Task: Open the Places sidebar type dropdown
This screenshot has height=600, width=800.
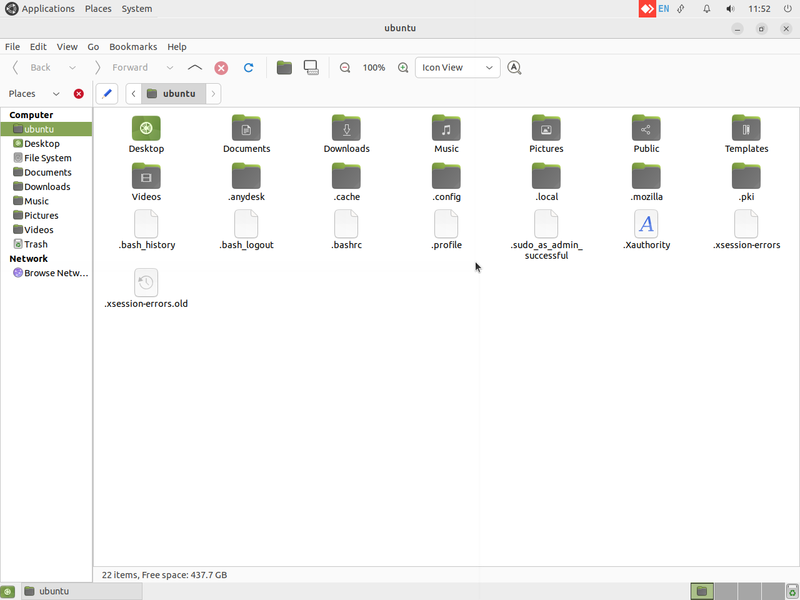Action: coord(56,94)
